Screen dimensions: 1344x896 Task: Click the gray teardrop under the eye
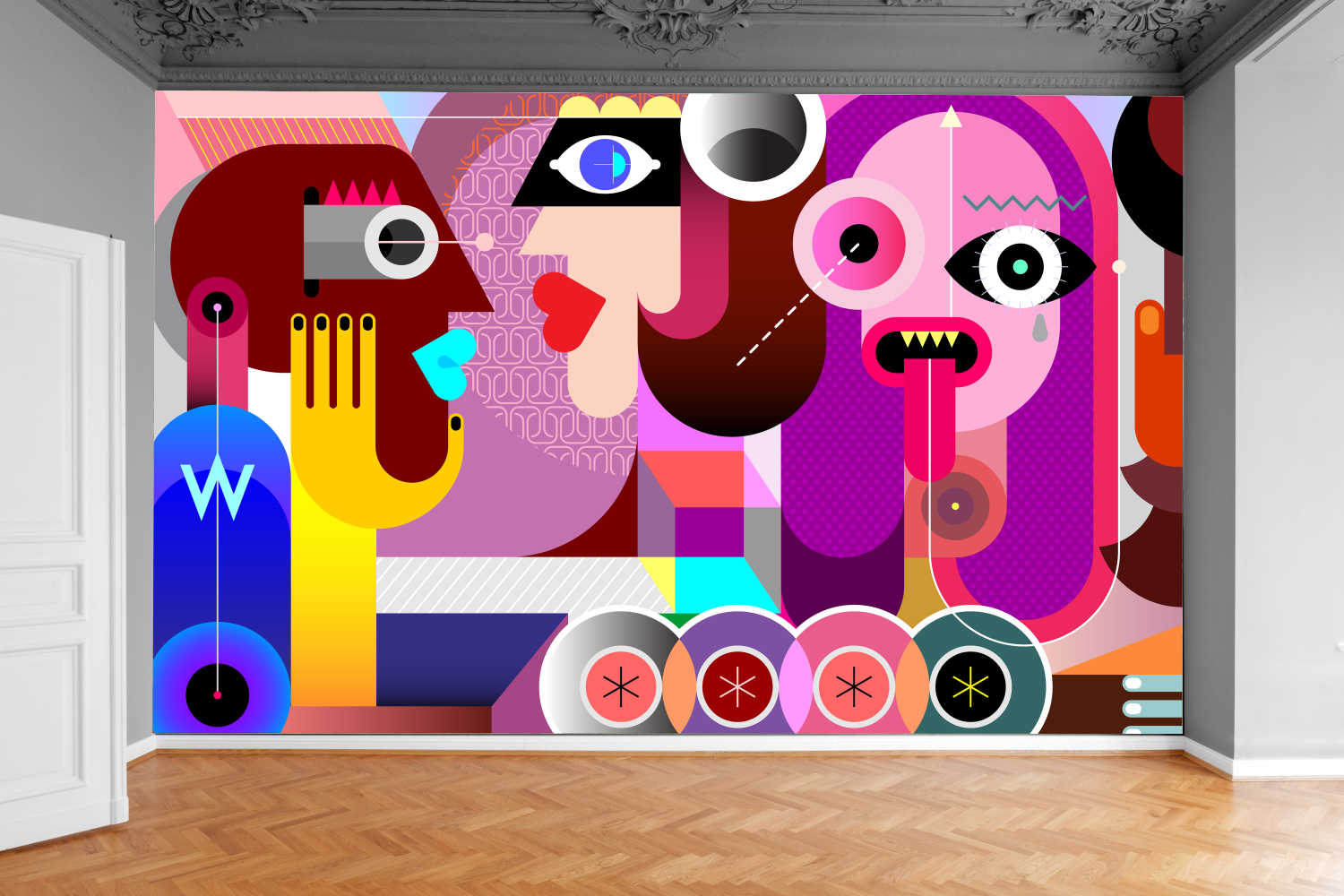click(1039, 329)
